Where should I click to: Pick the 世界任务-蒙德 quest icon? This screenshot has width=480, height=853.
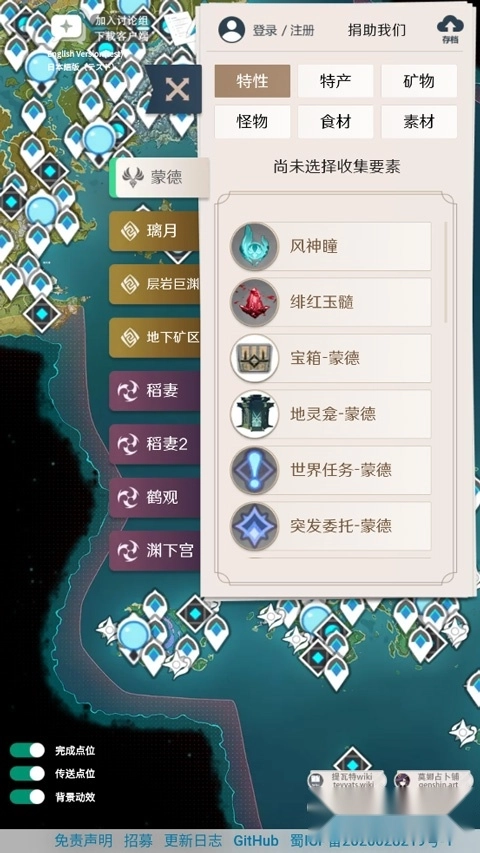click(x=254, y=471)
